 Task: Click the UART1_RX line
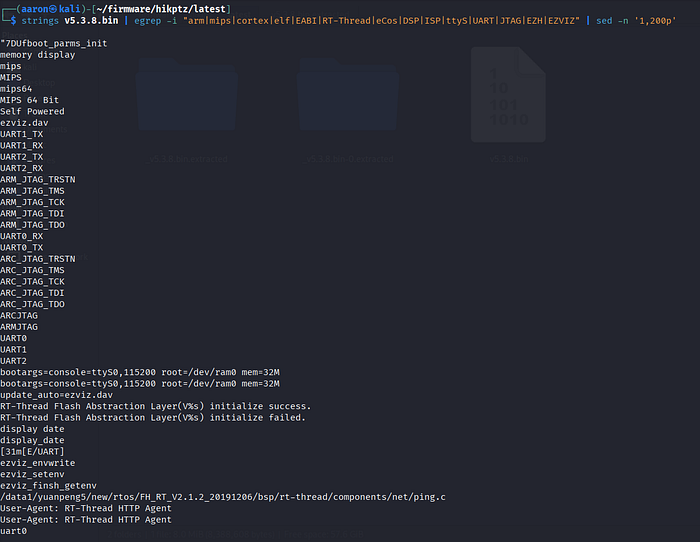tap(21, 146)
